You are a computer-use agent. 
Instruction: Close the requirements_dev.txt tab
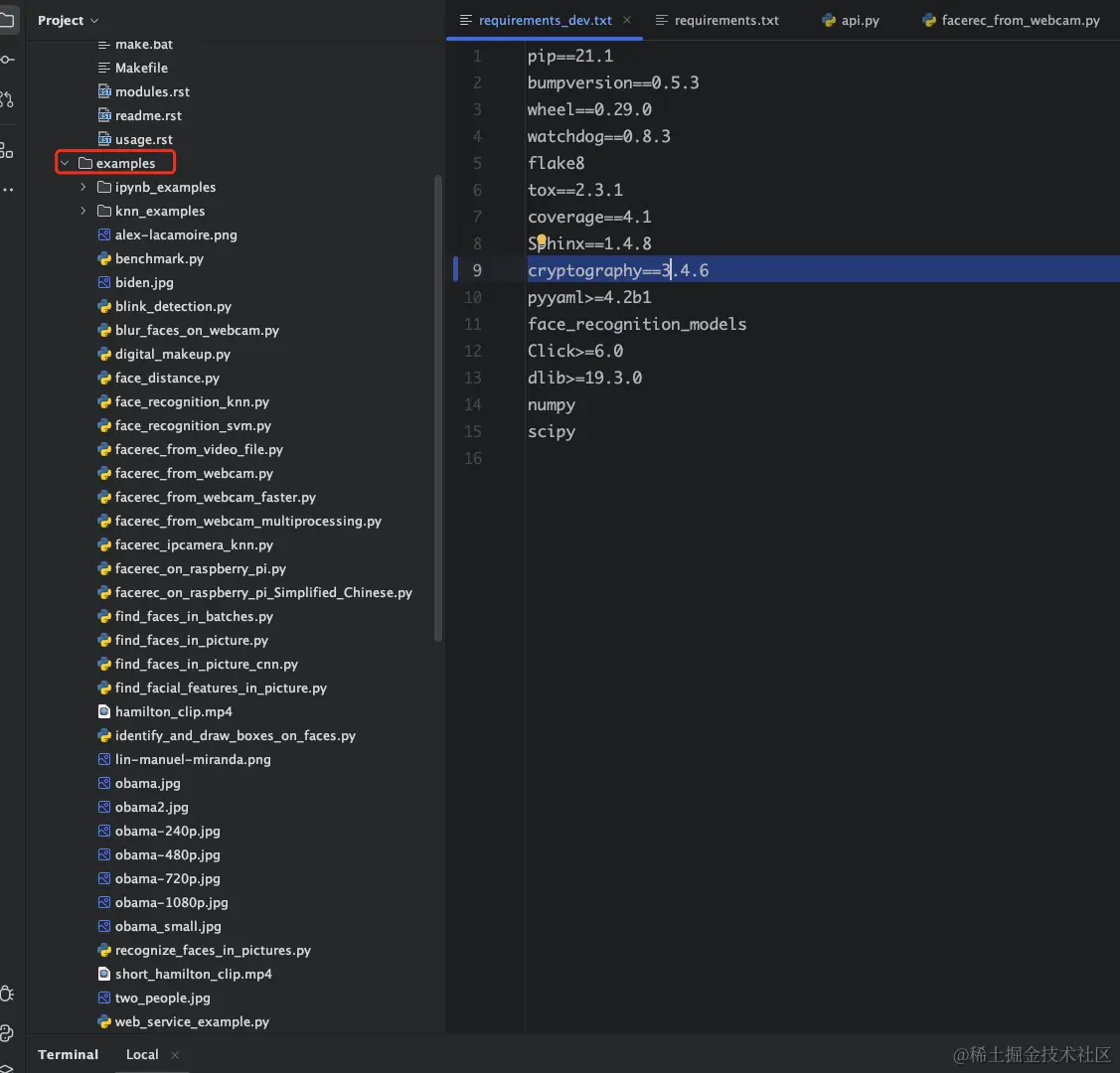[x=627, y=20]
